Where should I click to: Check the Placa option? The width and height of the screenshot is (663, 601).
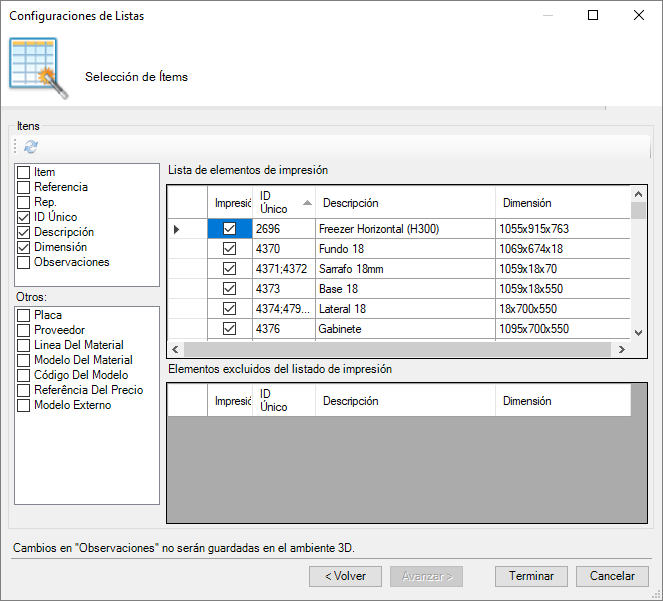coord(24,315)
